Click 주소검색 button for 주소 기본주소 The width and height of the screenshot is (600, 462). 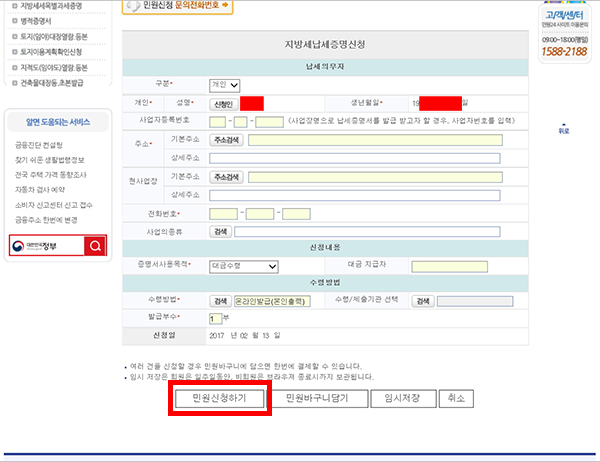[226, 140]
